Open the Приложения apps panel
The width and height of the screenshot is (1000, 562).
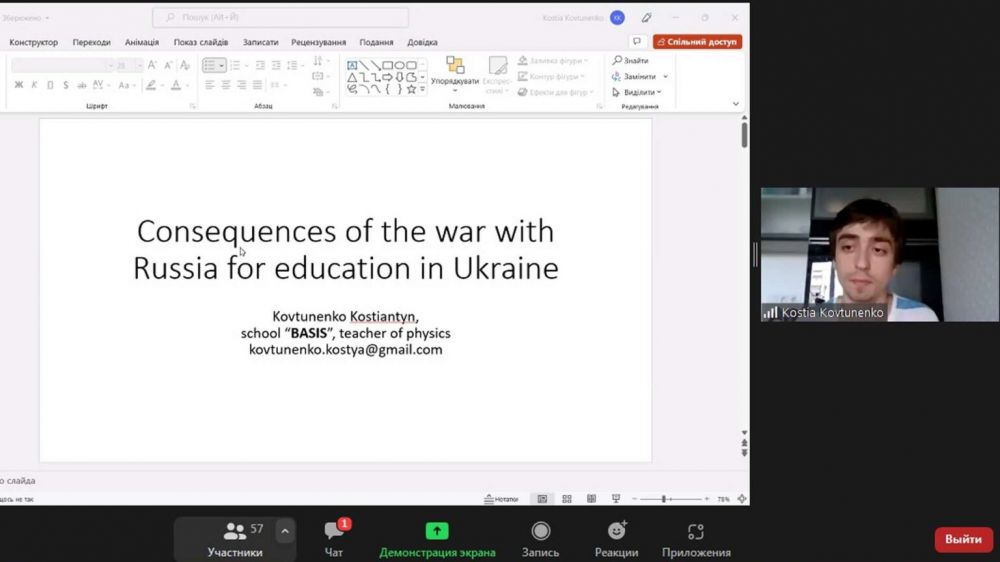[x=696, y=538]
